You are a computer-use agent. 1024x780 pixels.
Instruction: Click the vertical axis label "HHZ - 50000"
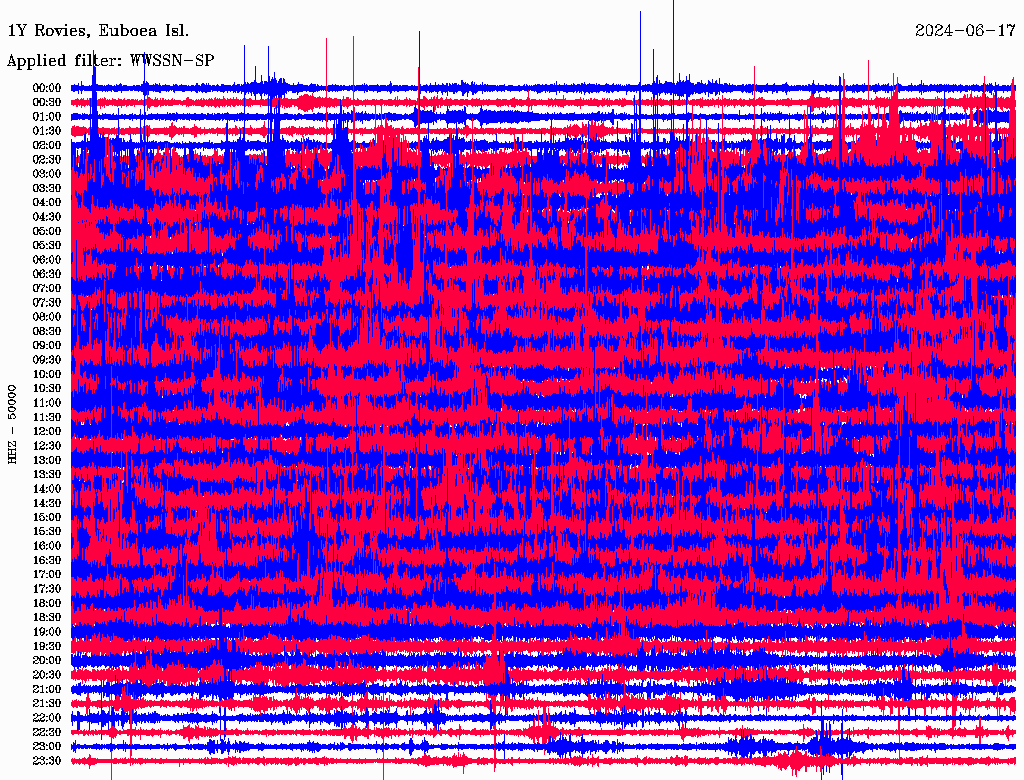[x=12, y=425]
